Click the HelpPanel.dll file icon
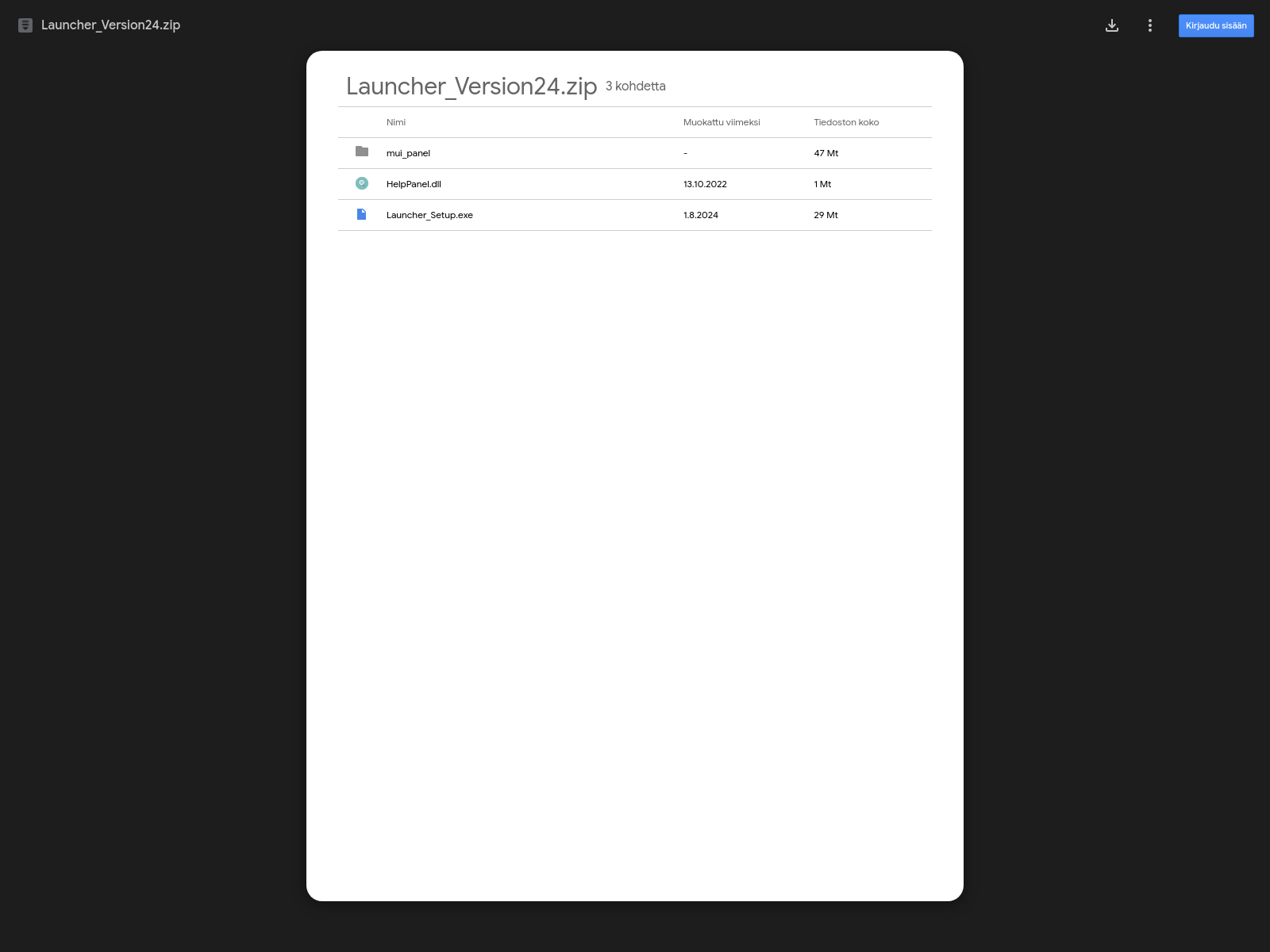Screen dimensions: 1270x952 pos(362,183)
